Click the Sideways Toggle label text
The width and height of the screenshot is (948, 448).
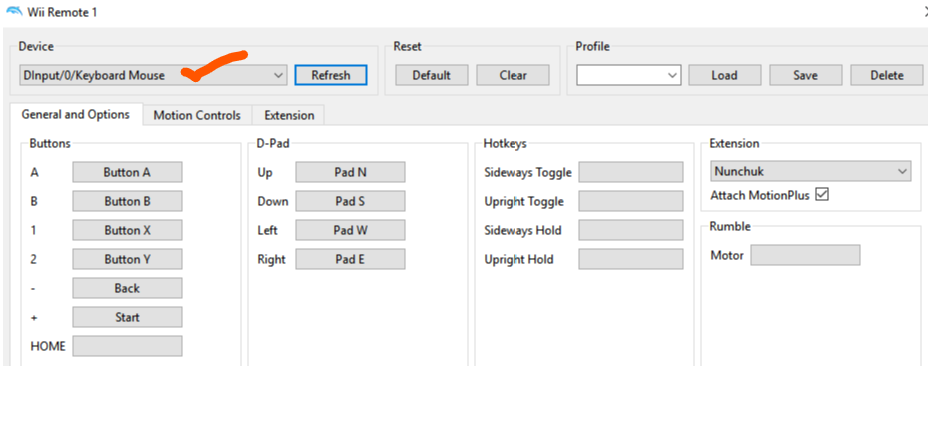pos(528,172)
